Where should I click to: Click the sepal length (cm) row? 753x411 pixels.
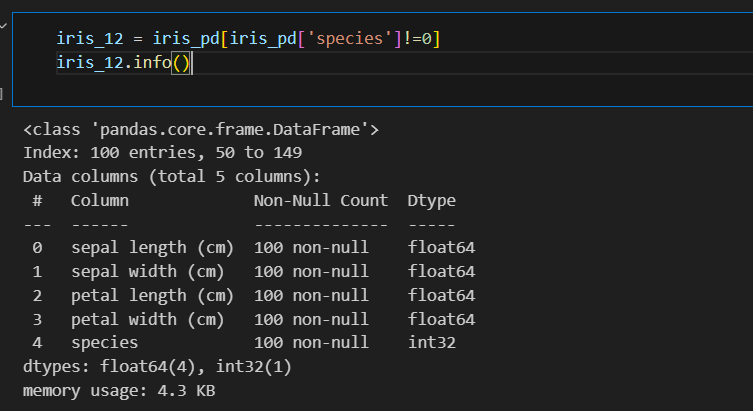[x=152, y=247]
